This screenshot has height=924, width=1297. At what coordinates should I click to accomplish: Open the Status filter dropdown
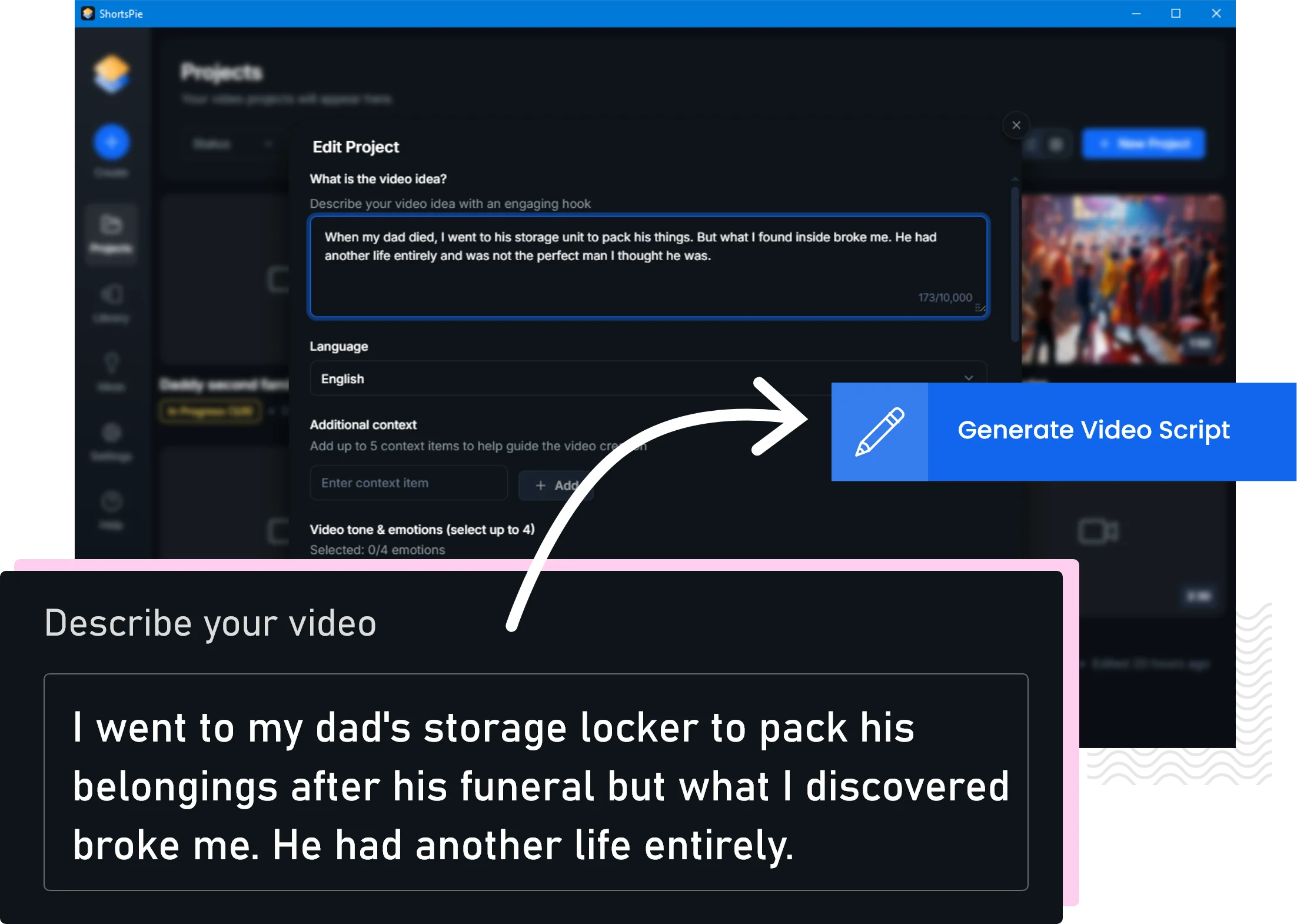pos(233,144)
